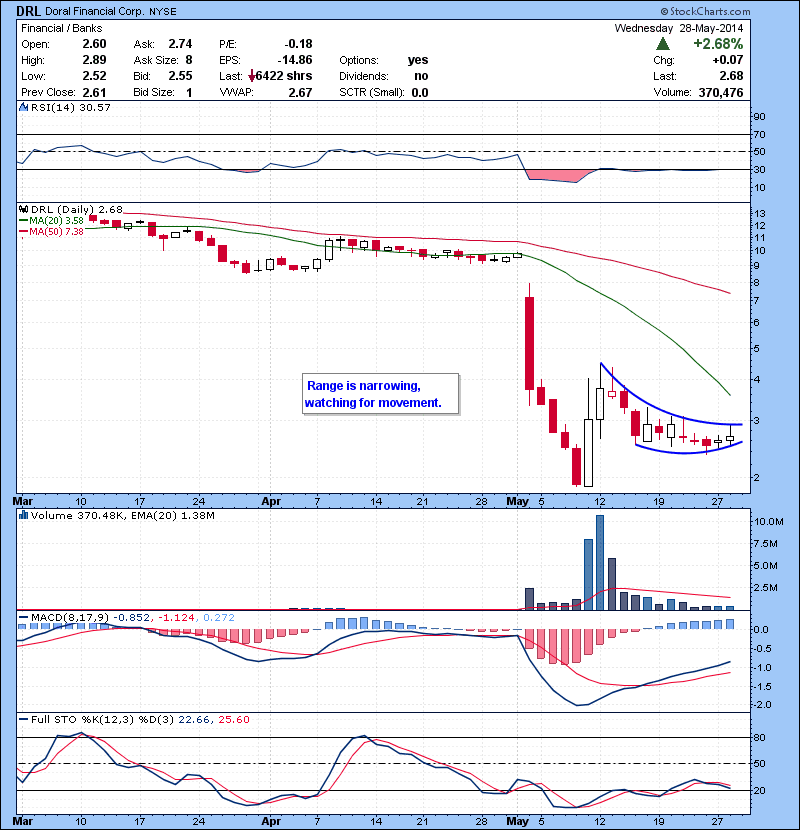Image resolution: width=800 pixels, height=830 pixels.
Task: Click the Apr label on price x-axis
Action: 271,501
